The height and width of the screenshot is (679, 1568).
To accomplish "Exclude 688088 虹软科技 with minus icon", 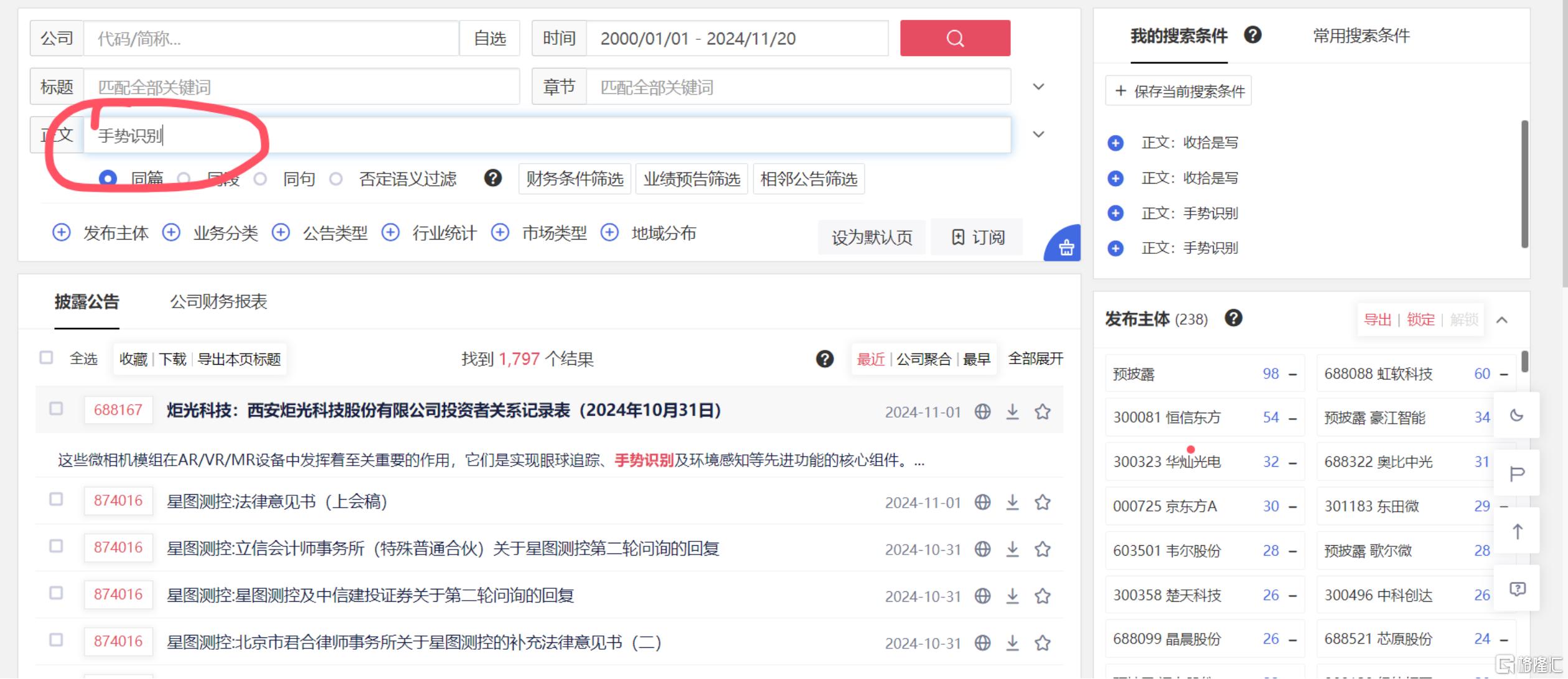I will coord(1504,374).
